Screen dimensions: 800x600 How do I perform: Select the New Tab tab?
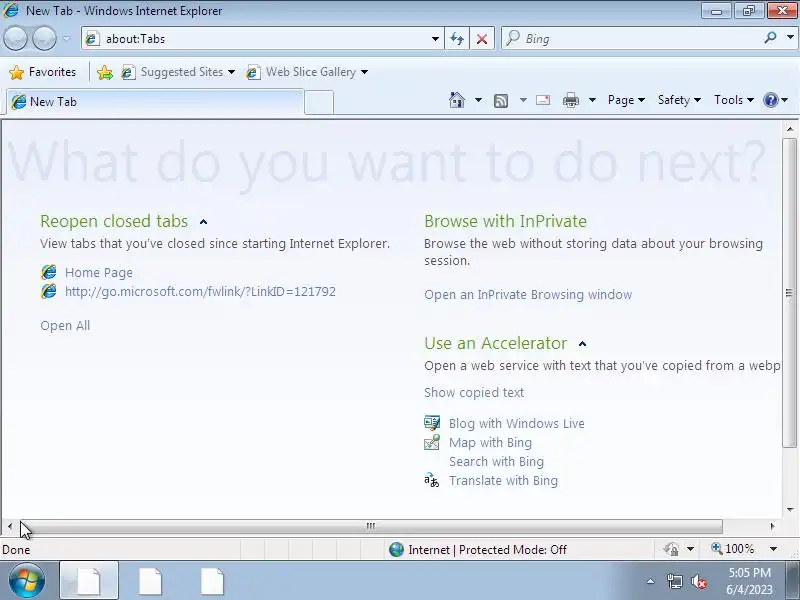pos(155,102)
